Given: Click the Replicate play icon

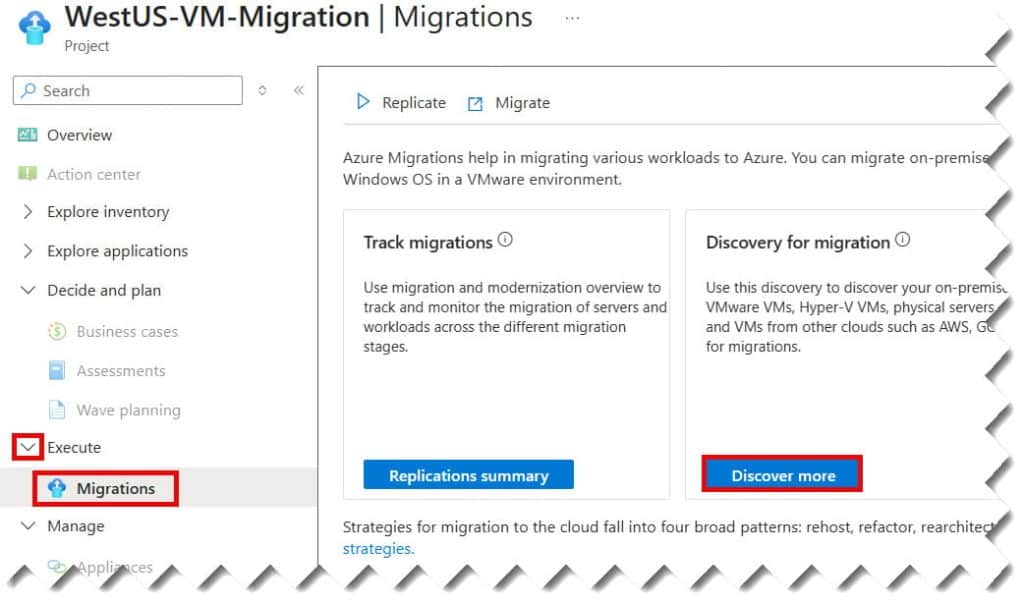Looking at the screenshot, I should pyautogui.click(x=364, y=102).
